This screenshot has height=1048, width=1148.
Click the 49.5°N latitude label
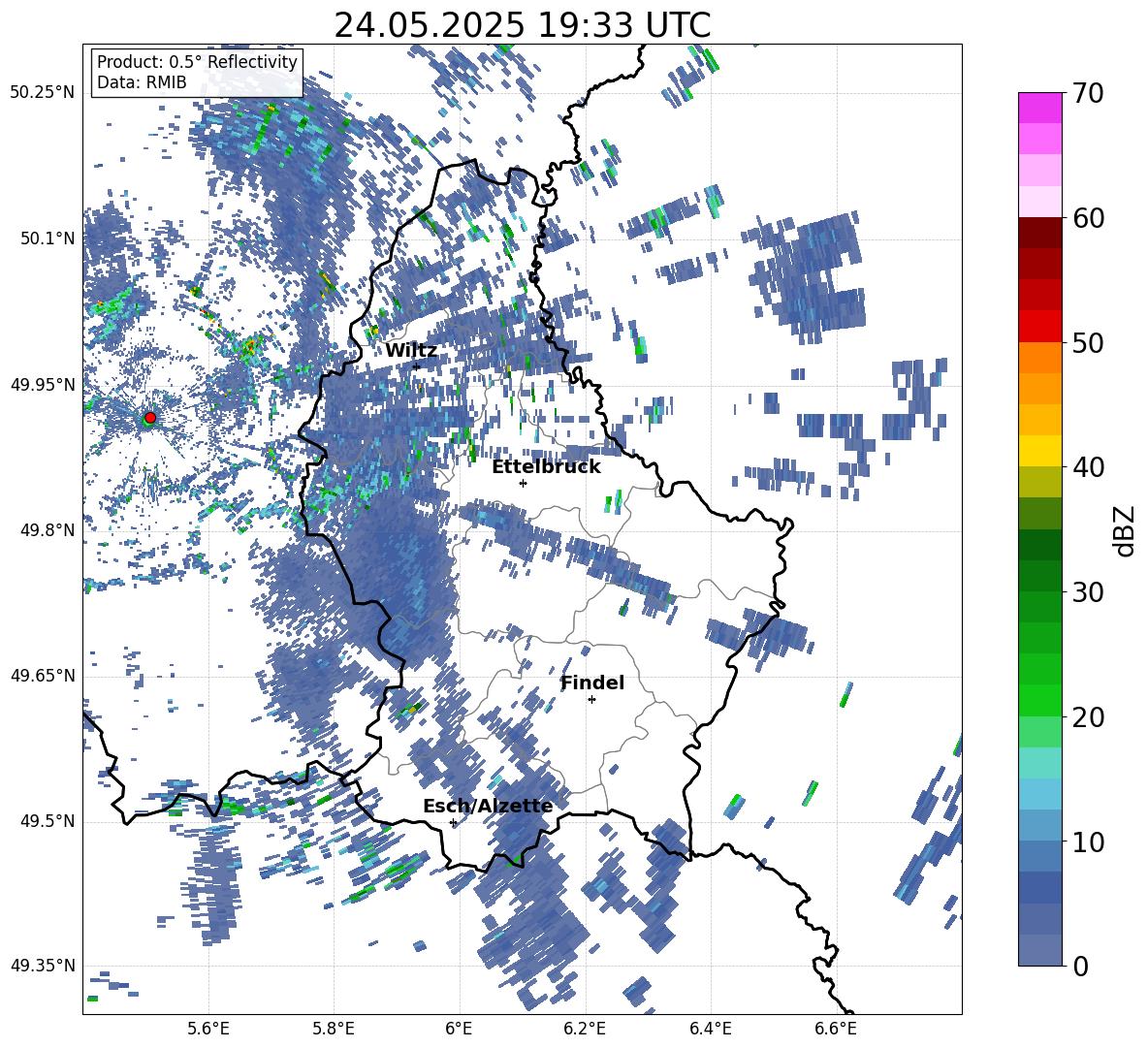[x=47, y=821]
